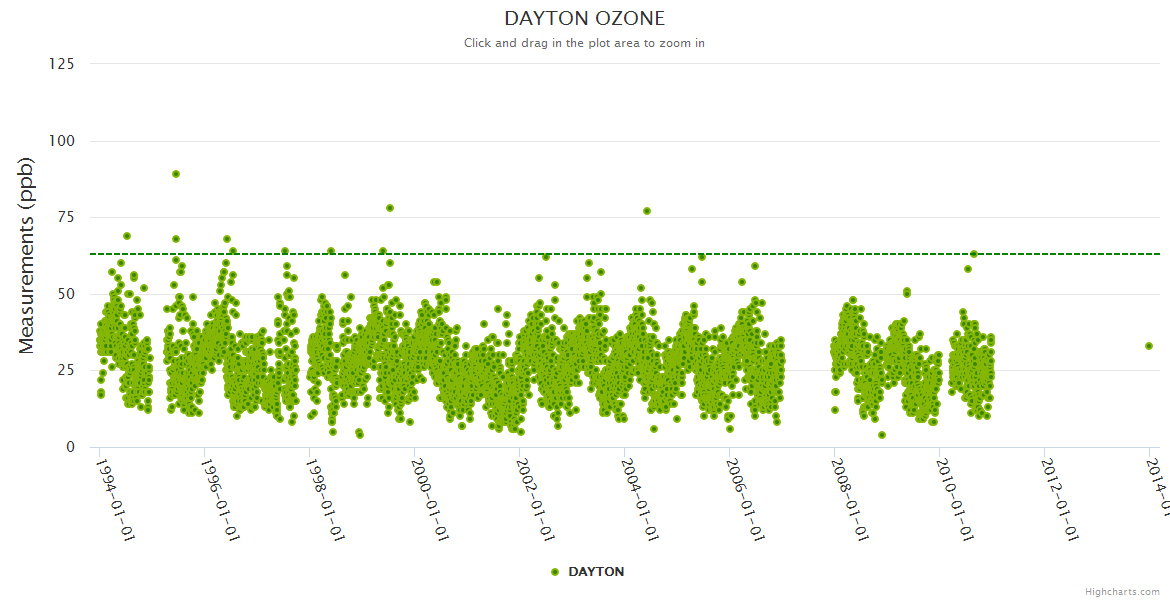Screen dimensions: 1170x600
Task: Click the 69 ppb point in 1994
Action: tap(127, 236)
